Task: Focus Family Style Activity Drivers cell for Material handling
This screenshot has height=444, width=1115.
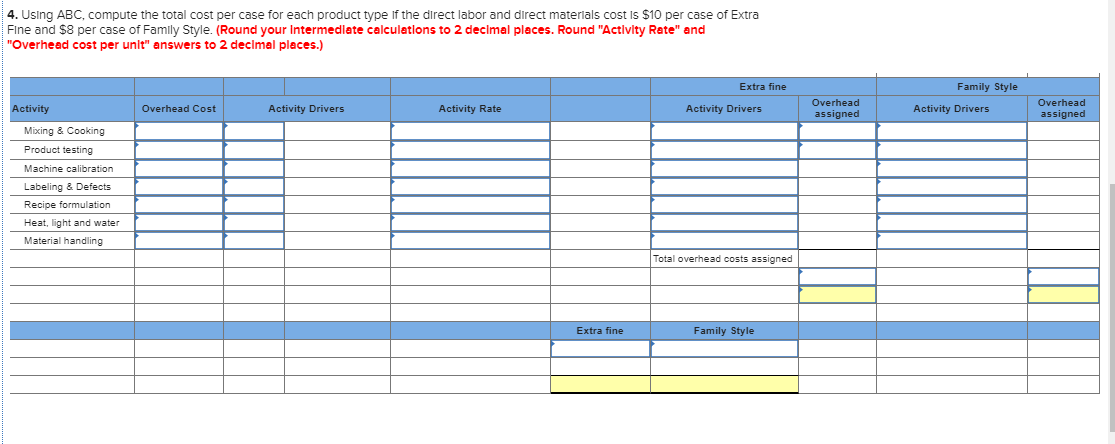Action: coord(951,240)
